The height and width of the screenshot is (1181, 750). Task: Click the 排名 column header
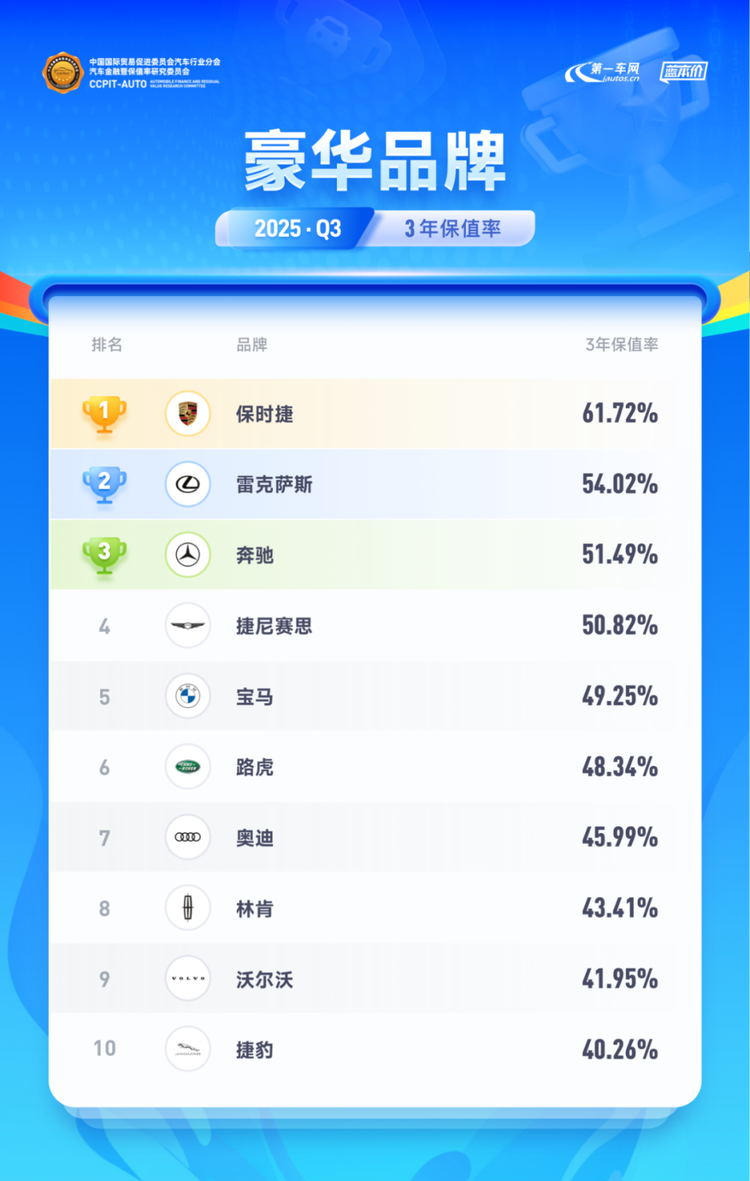107,345
